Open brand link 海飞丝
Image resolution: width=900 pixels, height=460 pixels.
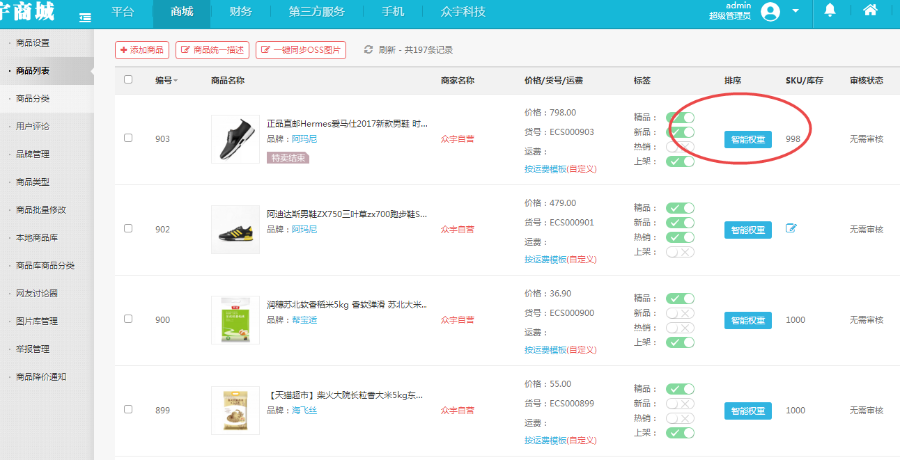tap(305, 410)
